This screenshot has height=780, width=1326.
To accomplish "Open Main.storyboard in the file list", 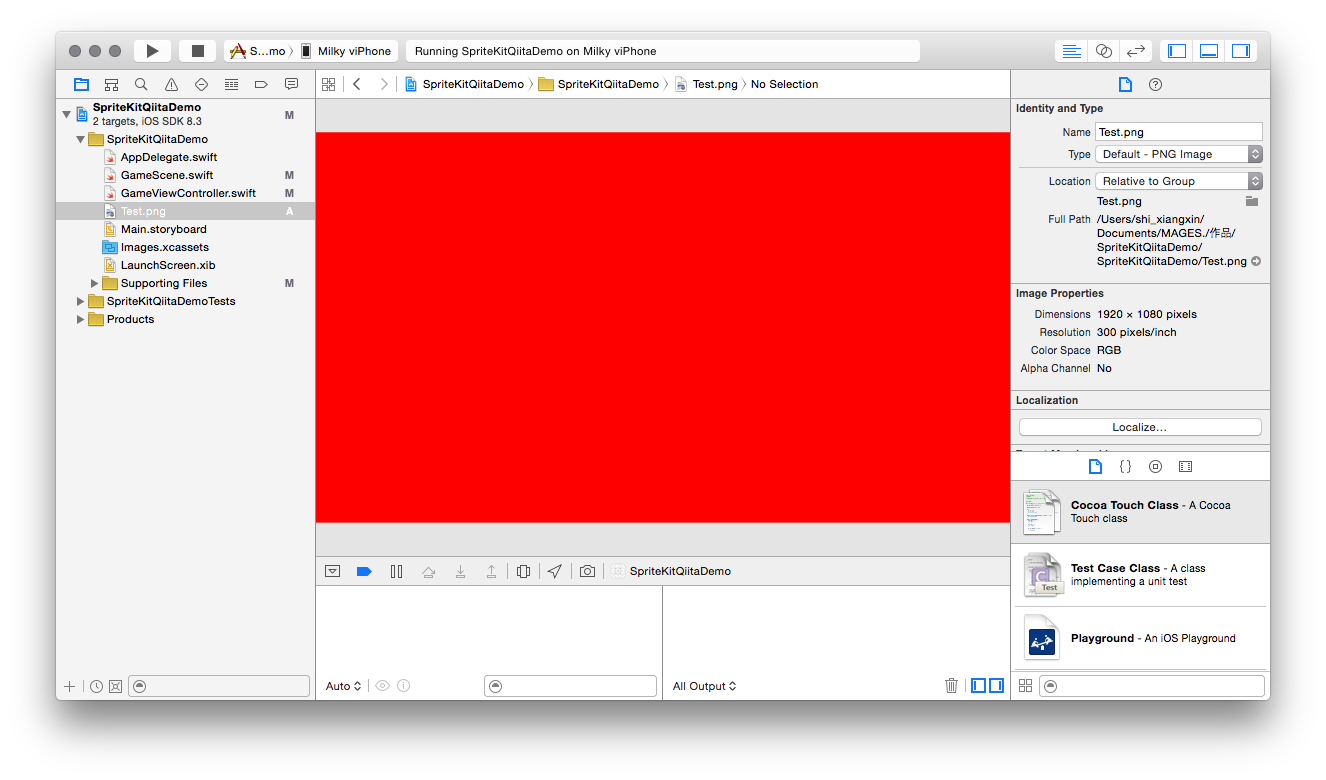I will pos(164,229).
